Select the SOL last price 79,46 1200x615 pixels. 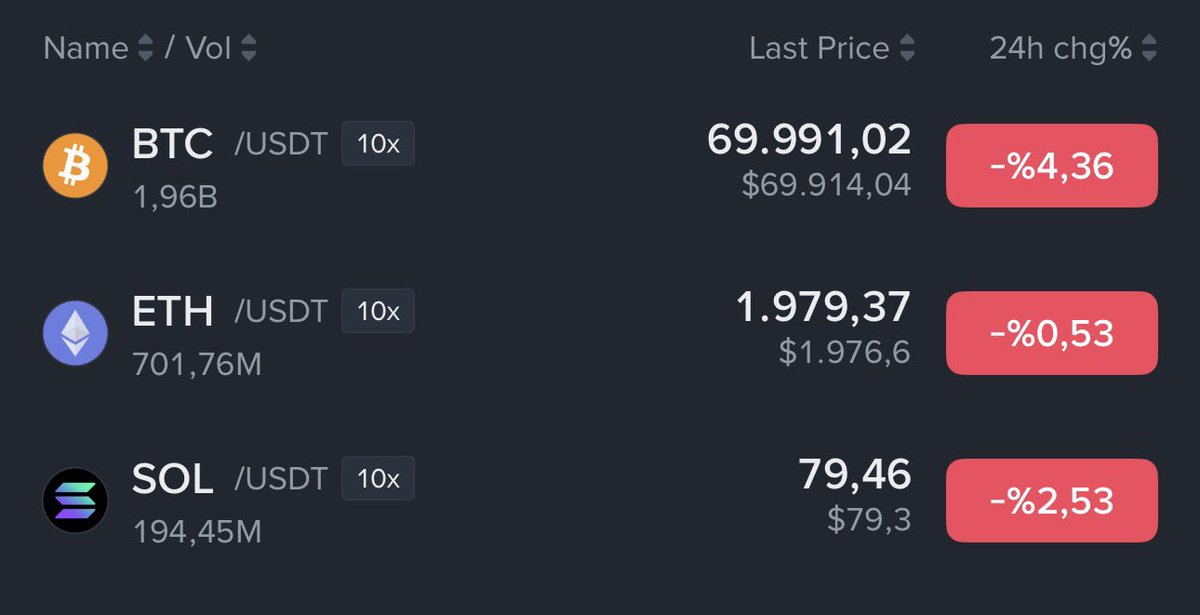point(855,474)
